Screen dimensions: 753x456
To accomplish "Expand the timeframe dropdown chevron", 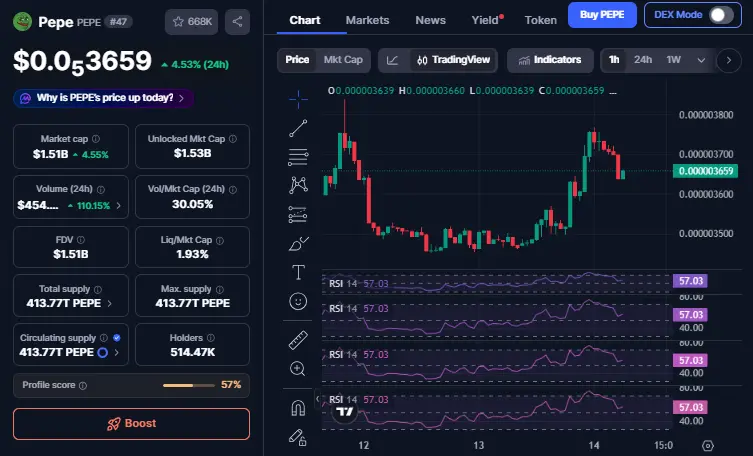I will point(701,60).
